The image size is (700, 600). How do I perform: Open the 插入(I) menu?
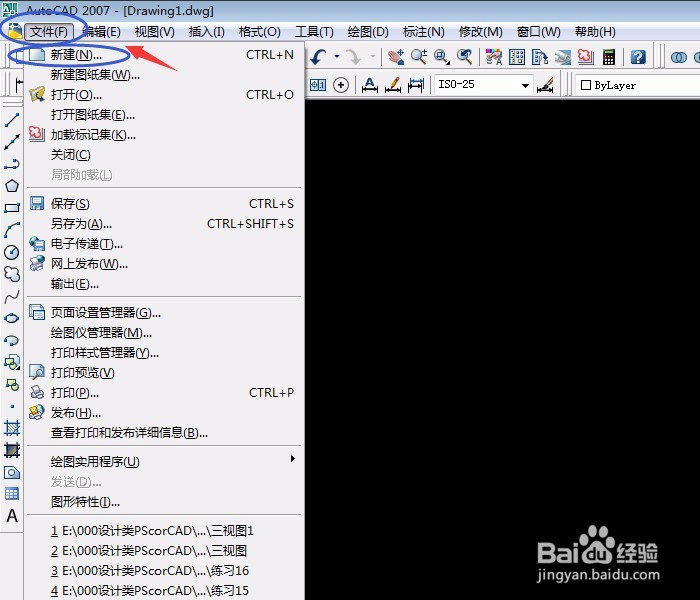[x=206, y=32]
